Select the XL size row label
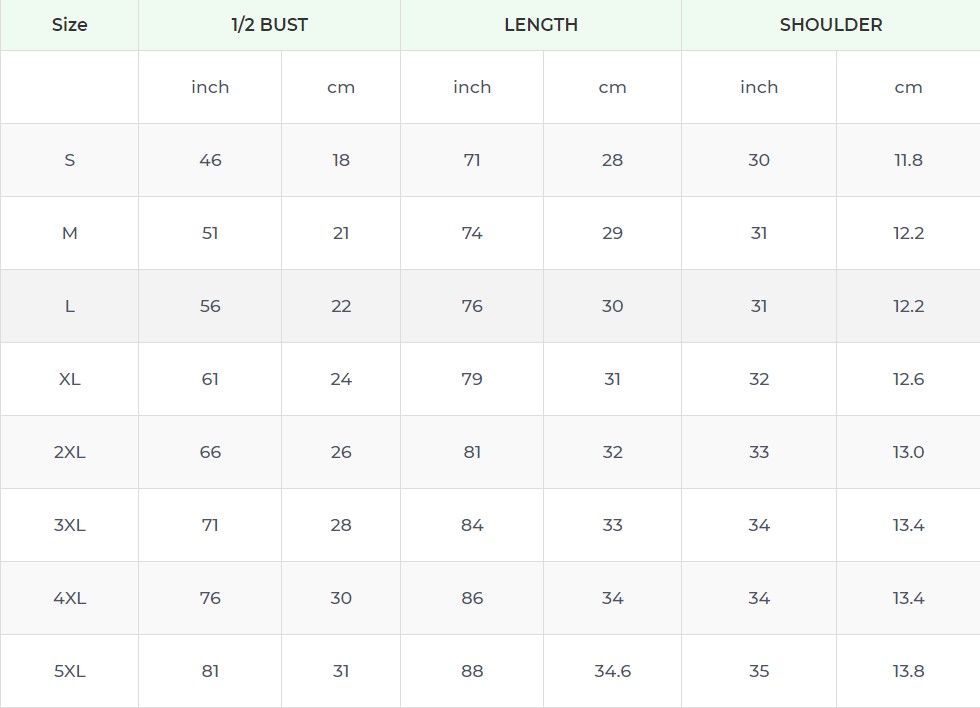Screen dimensions: 980x708 (x=69, y=379)
